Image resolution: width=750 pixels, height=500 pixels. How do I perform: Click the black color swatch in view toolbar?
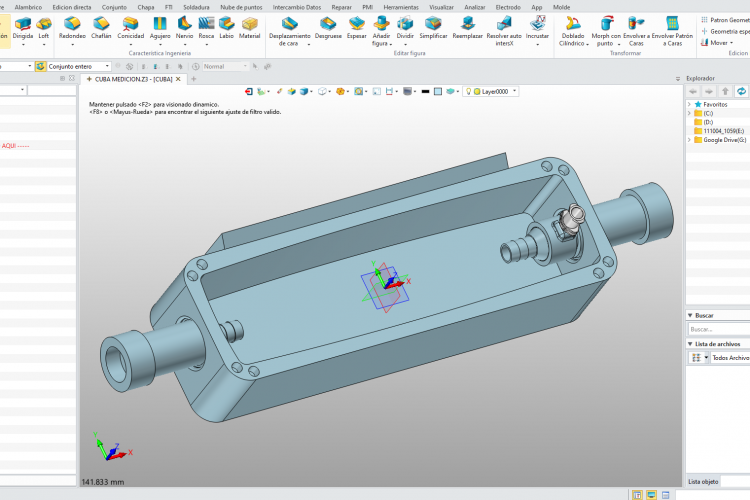425,91
